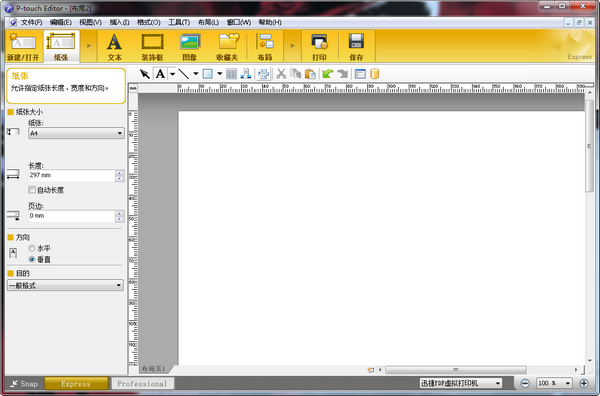Expand the 一般格式 purpose dropdown
Screen dimensions: 600x396
tap(65, 285)
